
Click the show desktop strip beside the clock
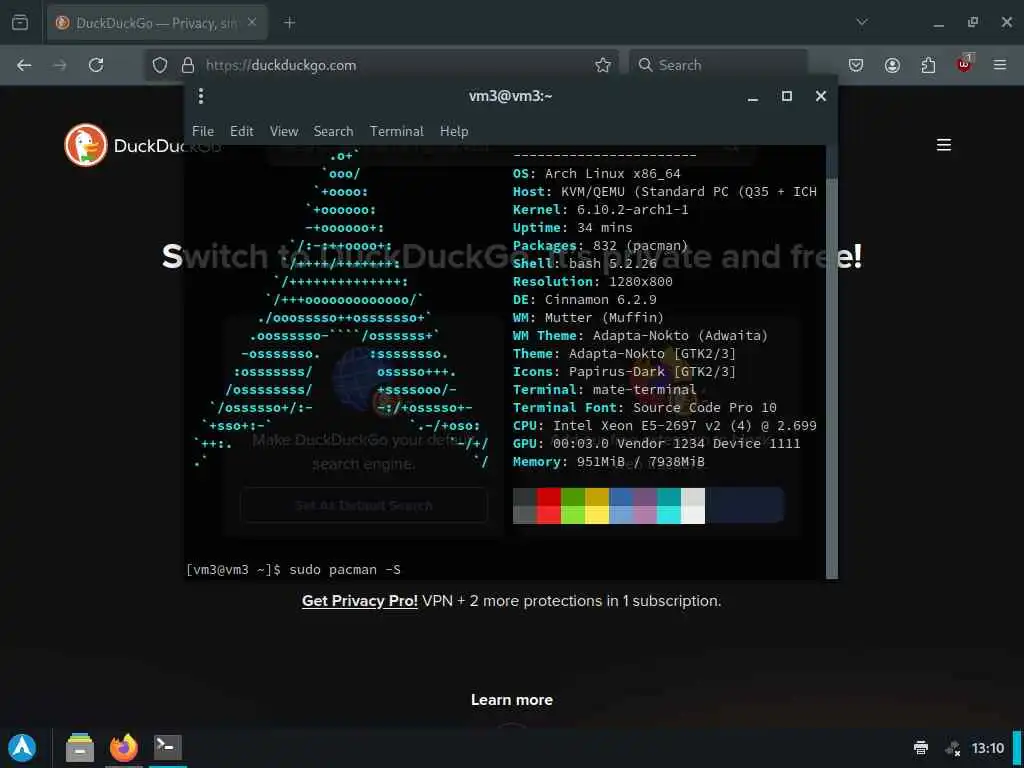1017,748
